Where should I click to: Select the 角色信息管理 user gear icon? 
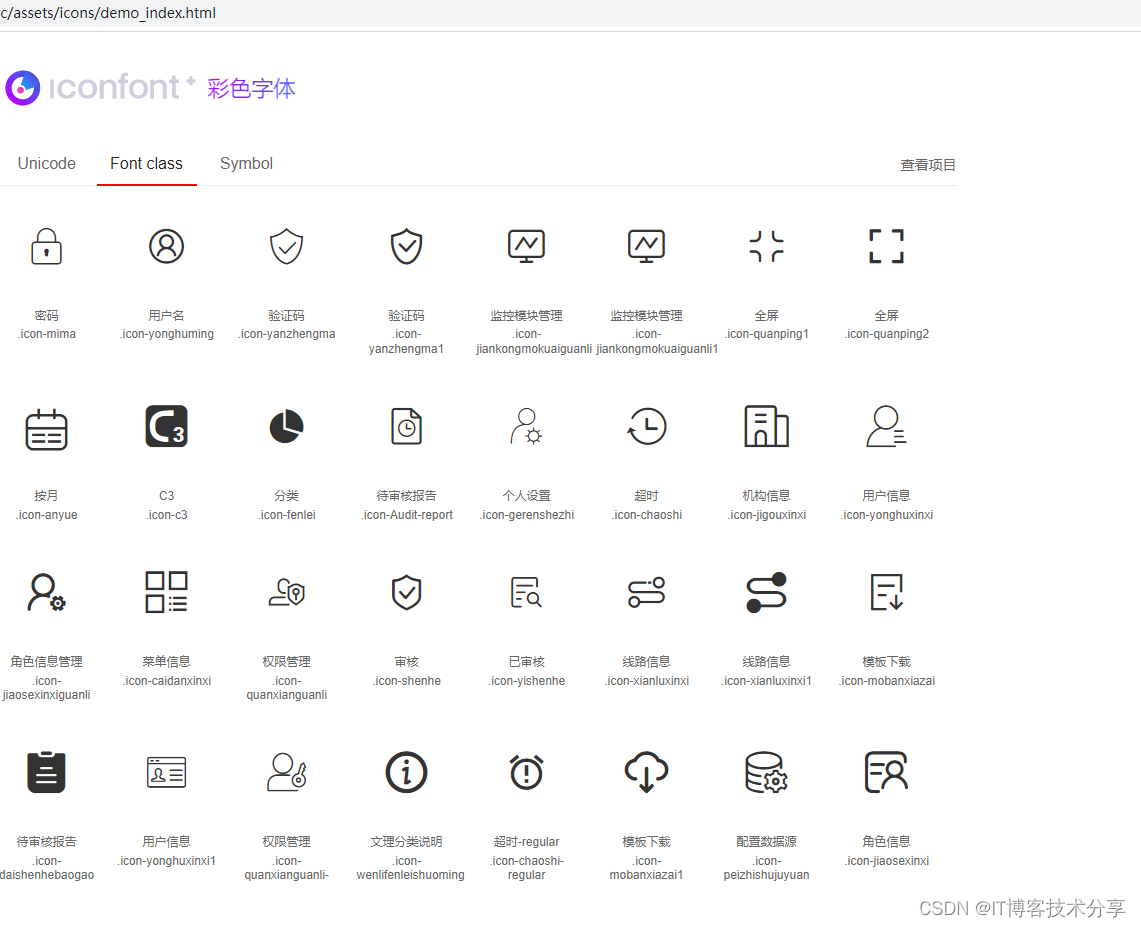click(47, 592)
